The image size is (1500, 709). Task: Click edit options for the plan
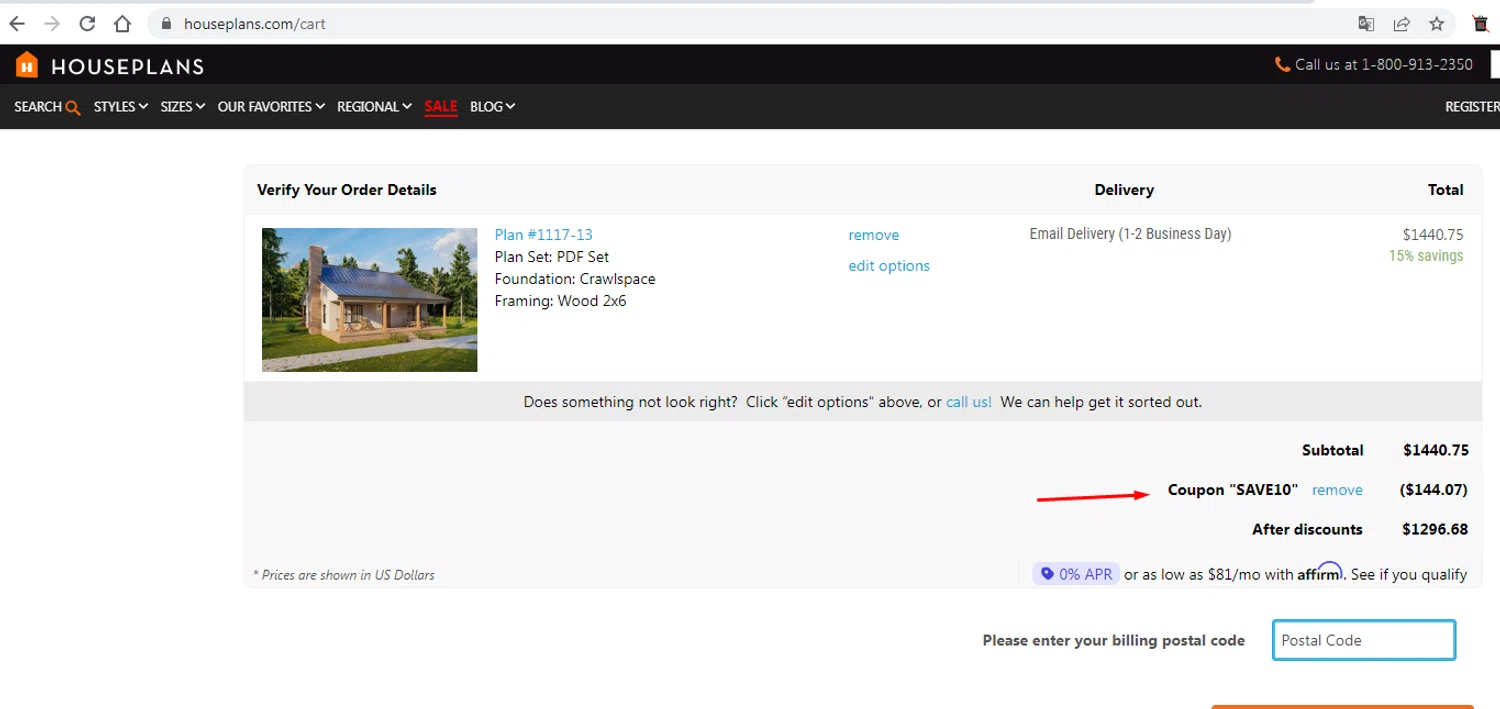point(889,266)
